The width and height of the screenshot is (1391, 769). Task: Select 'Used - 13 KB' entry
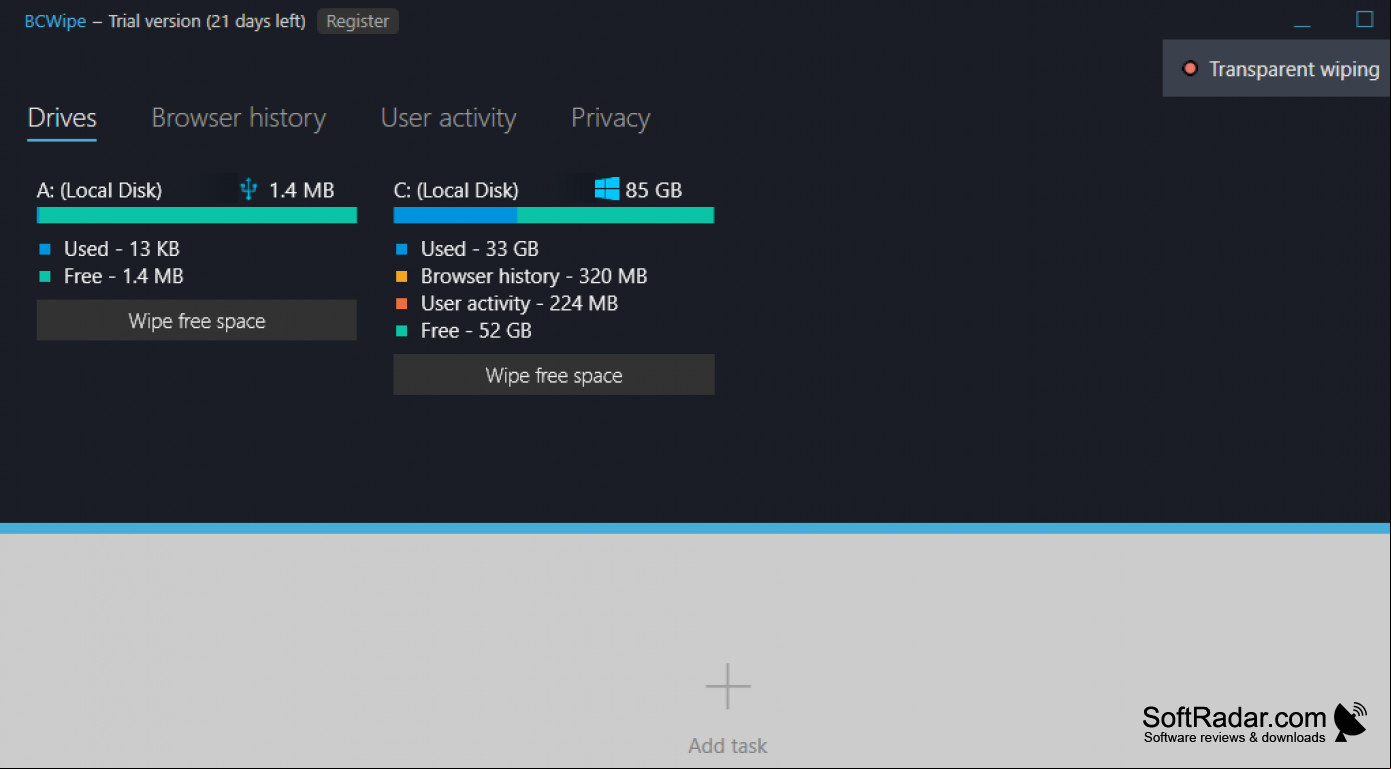pos(122,249)
